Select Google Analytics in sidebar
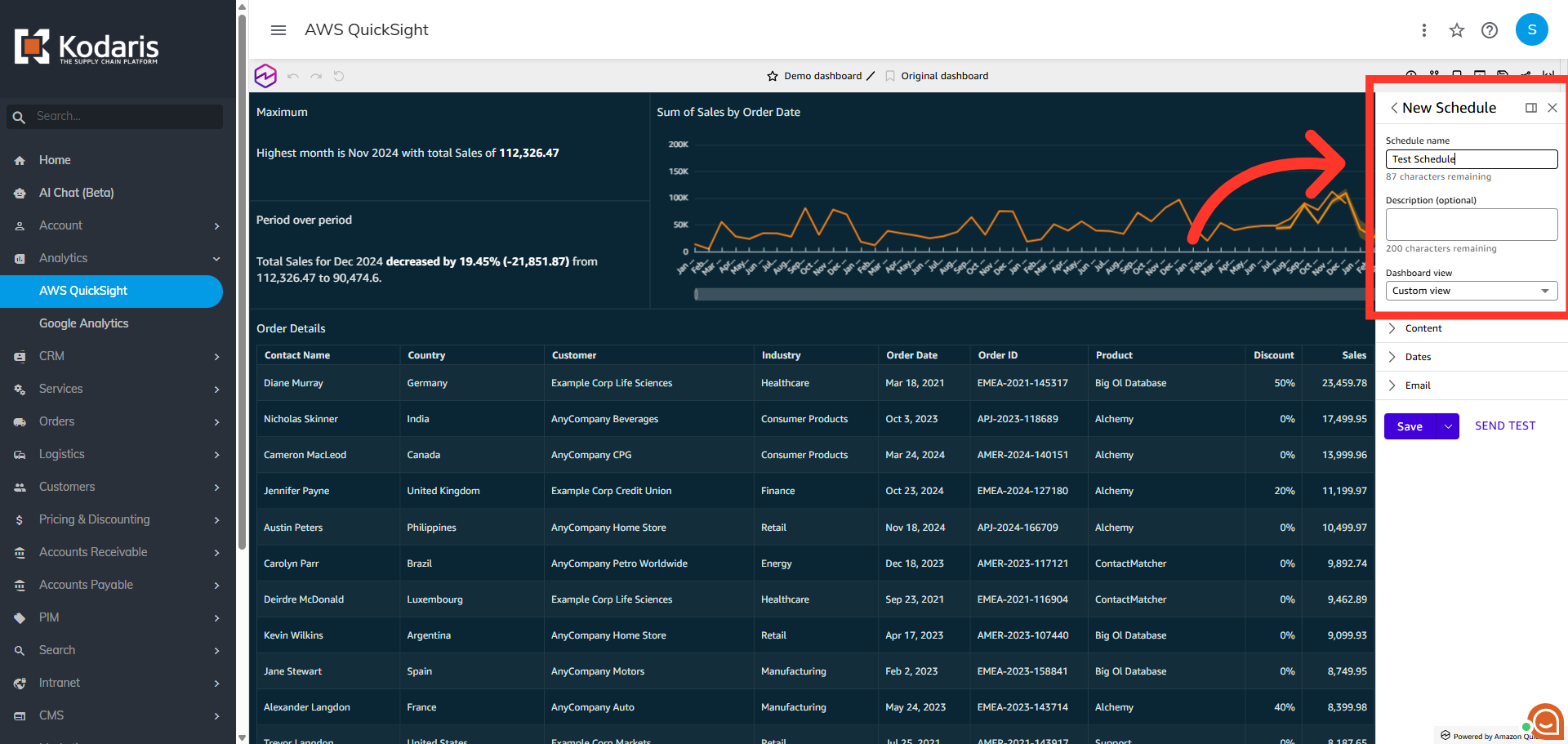 click(83, 323)
